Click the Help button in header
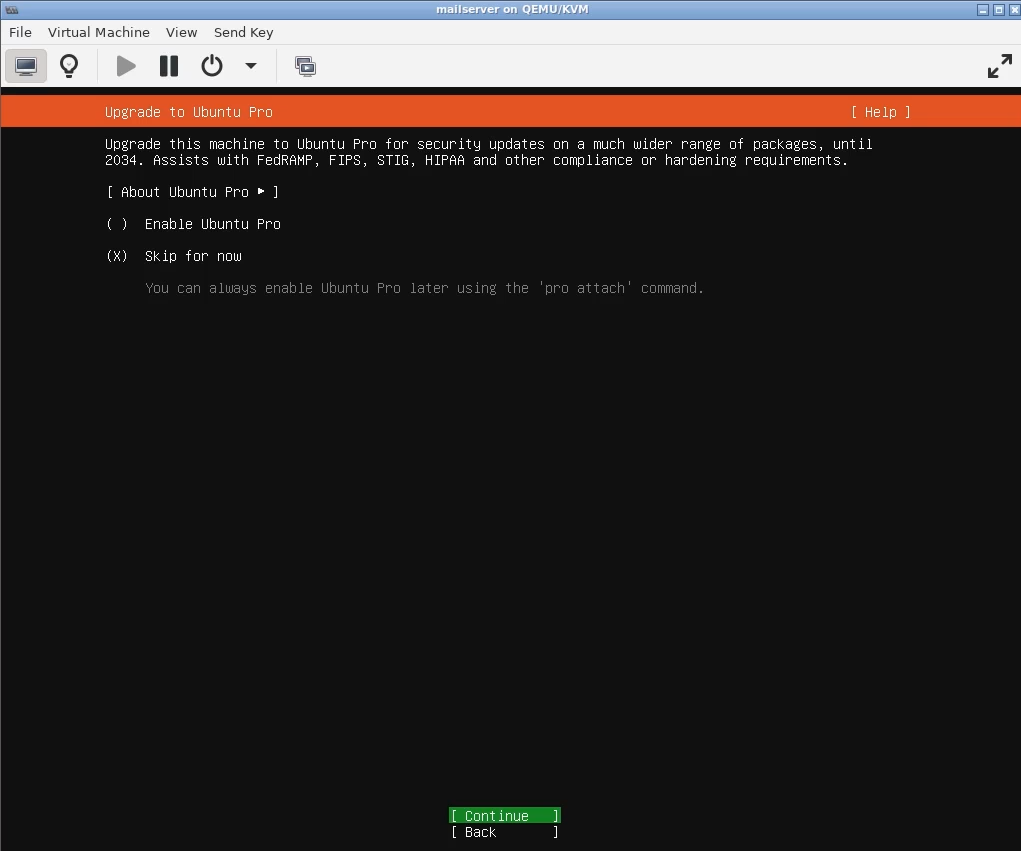Image resolution: width=1021 pixels, height=851 pixels. (x=880, y=112)
